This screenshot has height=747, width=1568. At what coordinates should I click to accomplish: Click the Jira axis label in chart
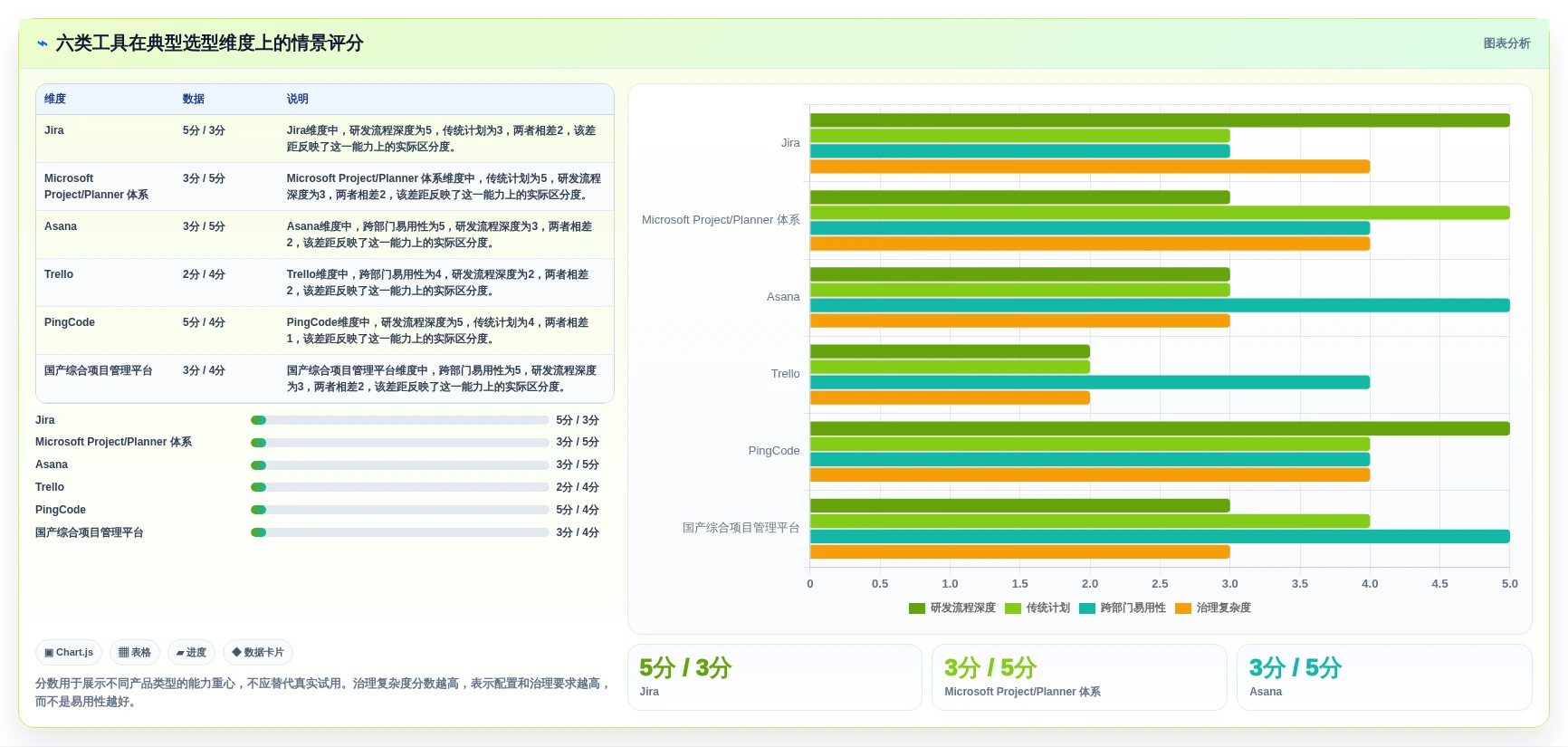[x=790, y=143]
